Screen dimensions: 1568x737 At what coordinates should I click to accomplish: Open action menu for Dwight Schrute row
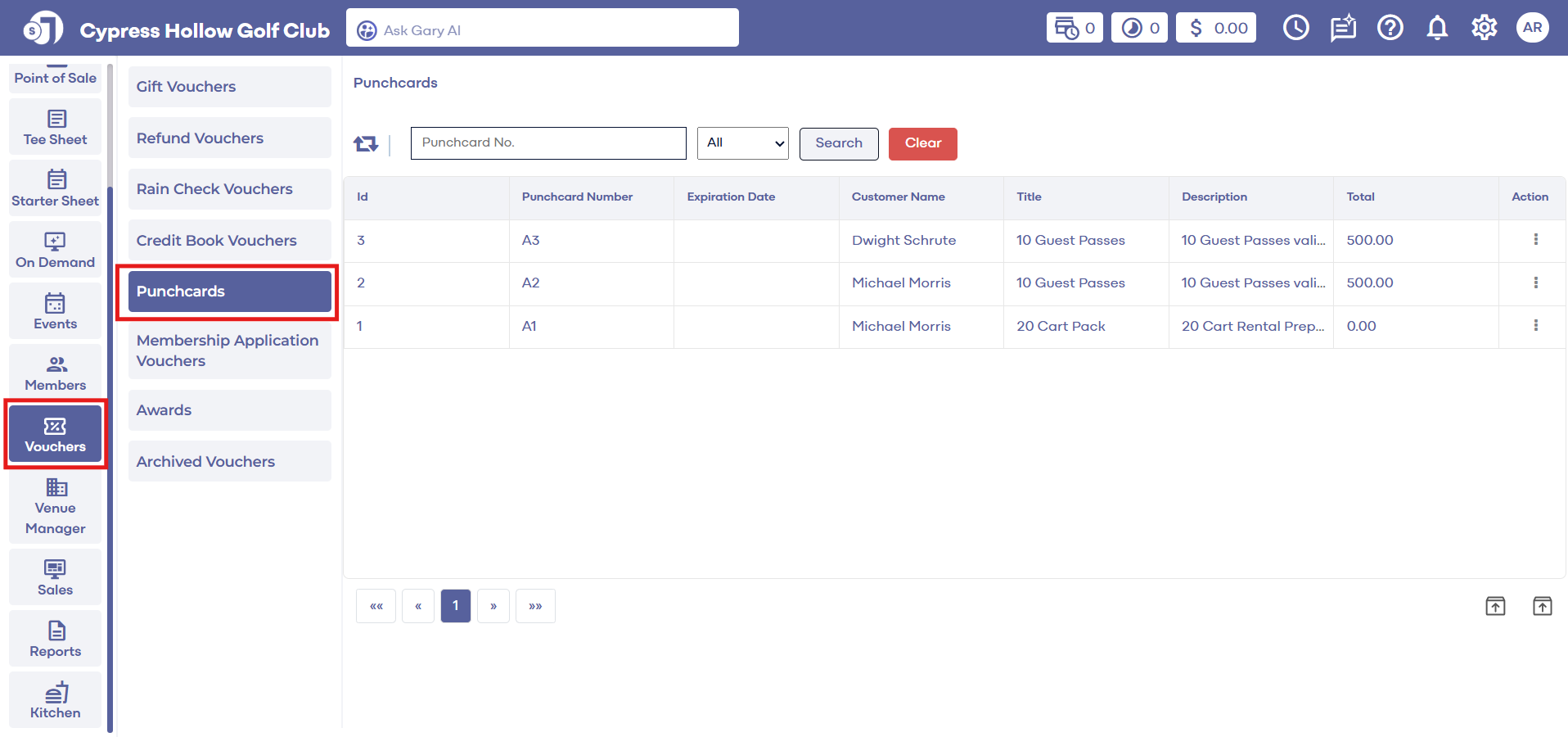click(1535, 240)
